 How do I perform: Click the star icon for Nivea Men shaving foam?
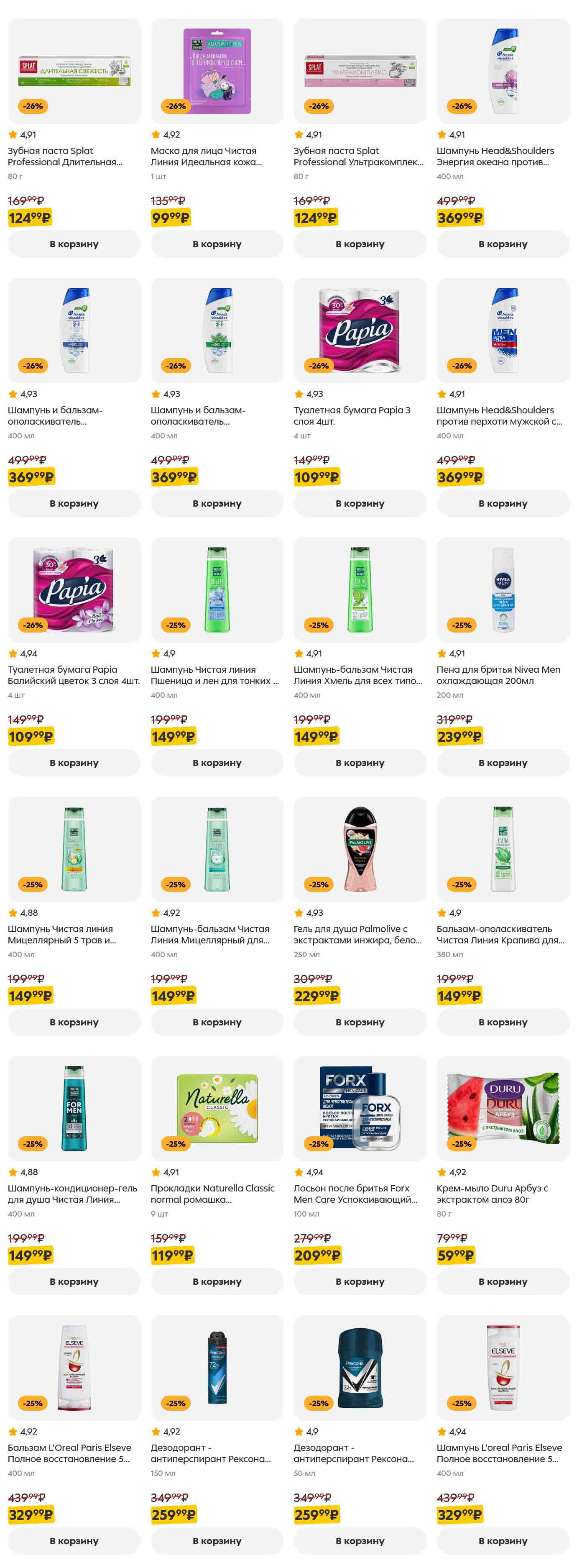click(442, 654)
